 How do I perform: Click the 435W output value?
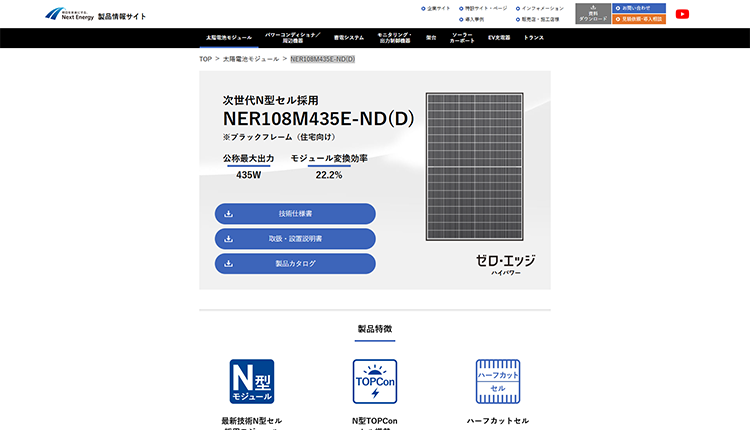point(249,175)
